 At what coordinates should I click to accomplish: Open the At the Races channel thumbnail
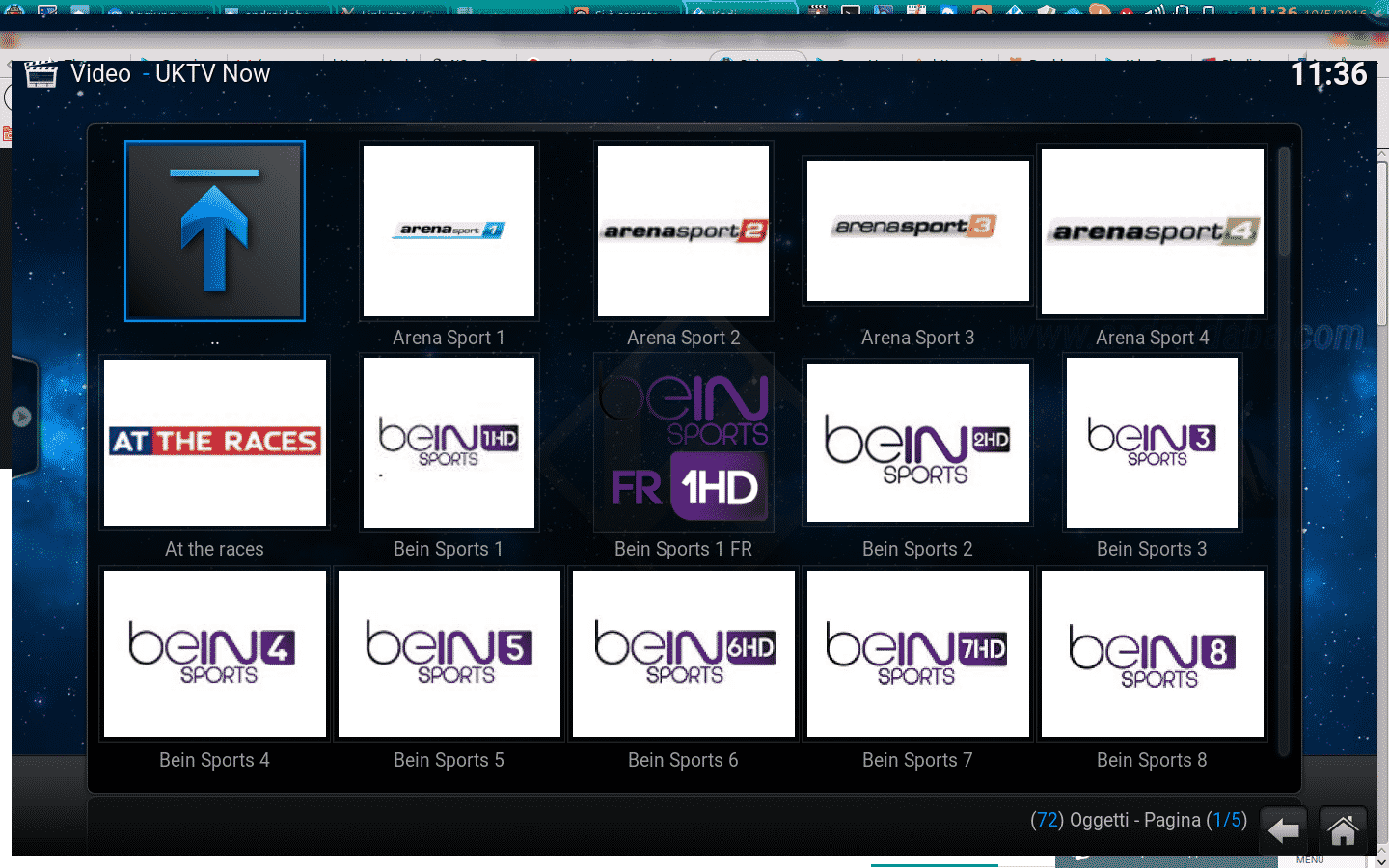point(215,443)
